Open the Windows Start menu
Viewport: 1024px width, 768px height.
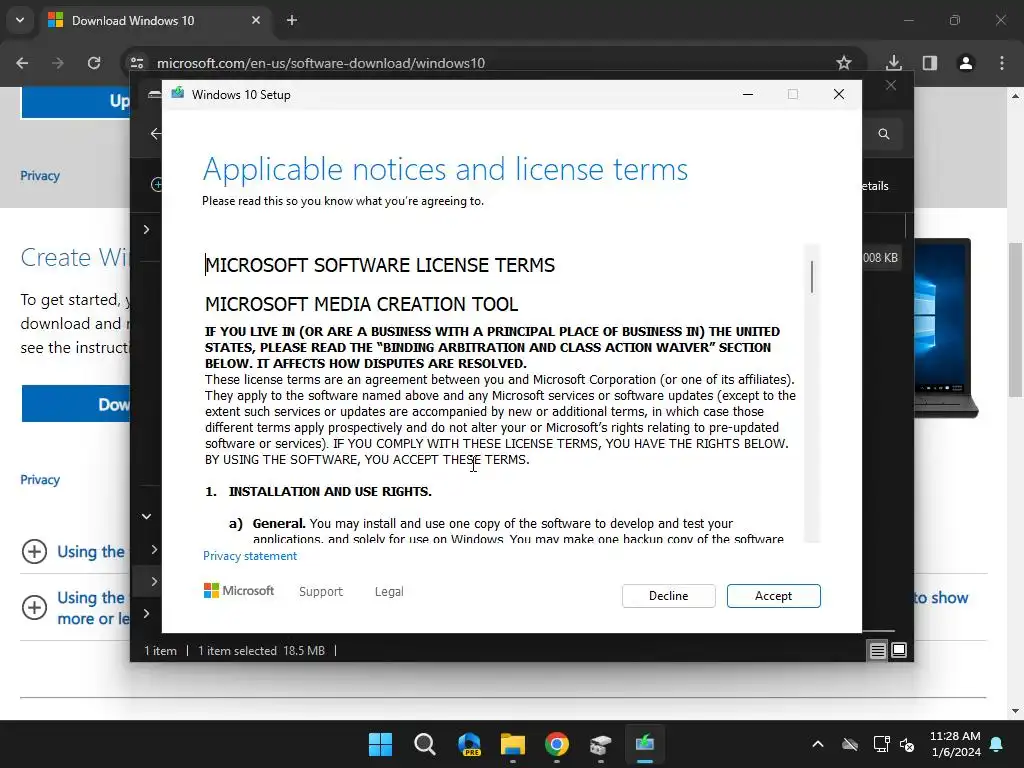coord(380,744)
